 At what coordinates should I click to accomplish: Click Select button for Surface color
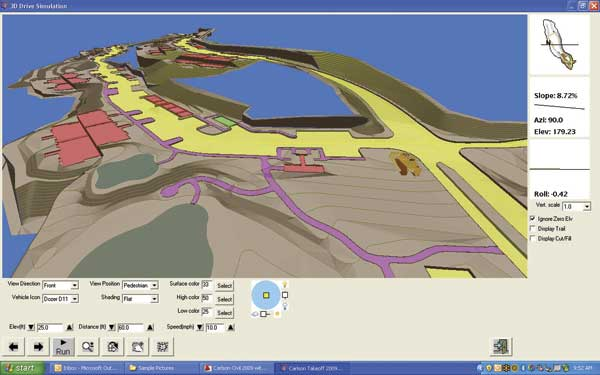(x=224, y=285)
